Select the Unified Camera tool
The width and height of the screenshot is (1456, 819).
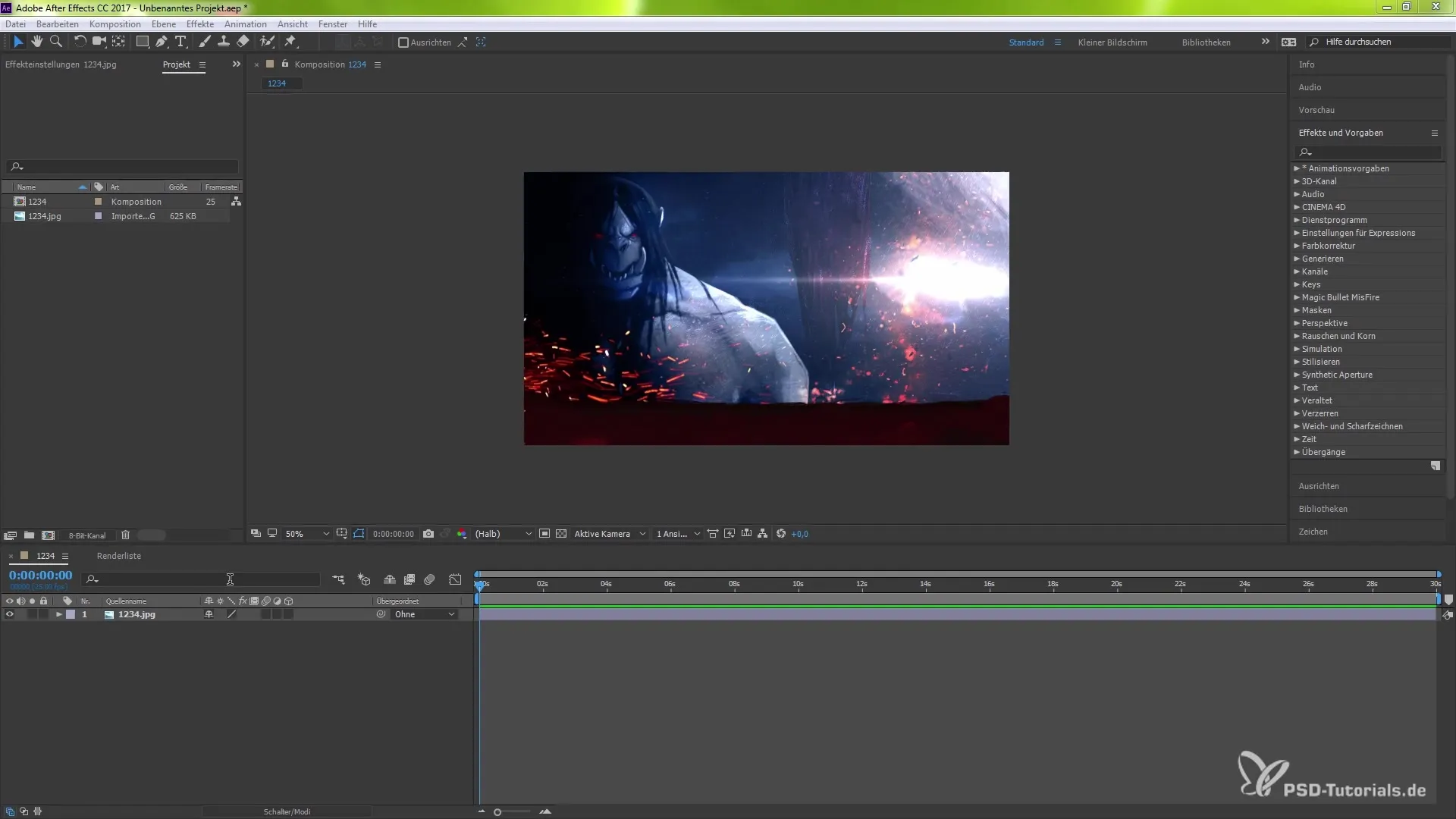[x=99, y=42]
